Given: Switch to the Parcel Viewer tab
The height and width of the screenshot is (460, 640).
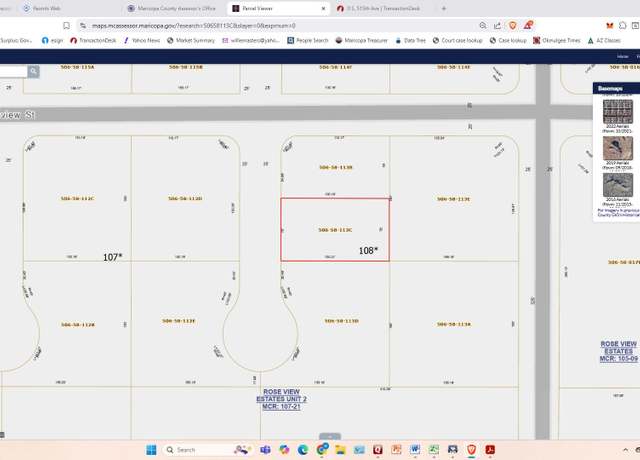Looking at the screenshot, I should point(276,8).
